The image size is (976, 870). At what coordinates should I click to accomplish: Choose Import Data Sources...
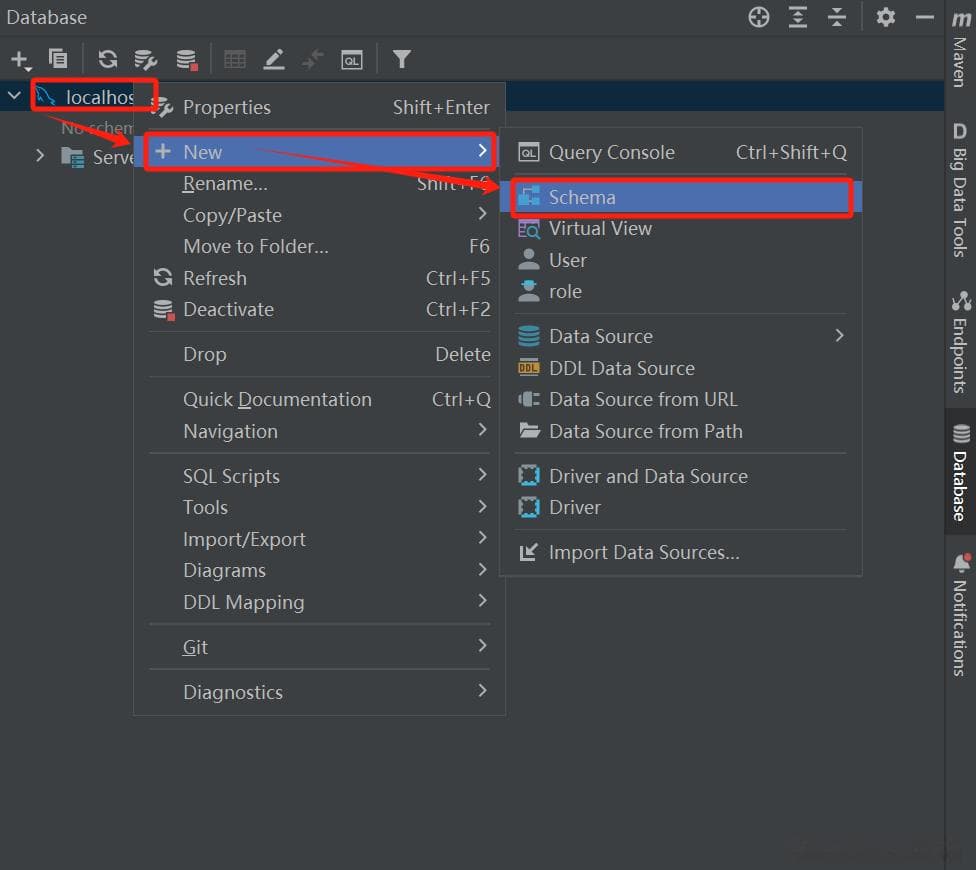682,552
